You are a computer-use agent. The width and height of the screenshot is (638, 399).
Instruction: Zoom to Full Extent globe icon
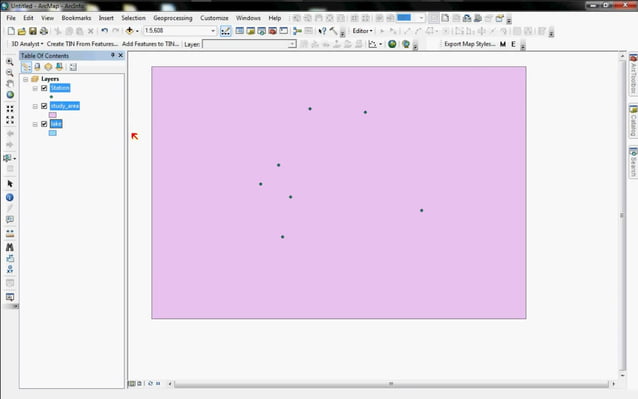(10, 95)
